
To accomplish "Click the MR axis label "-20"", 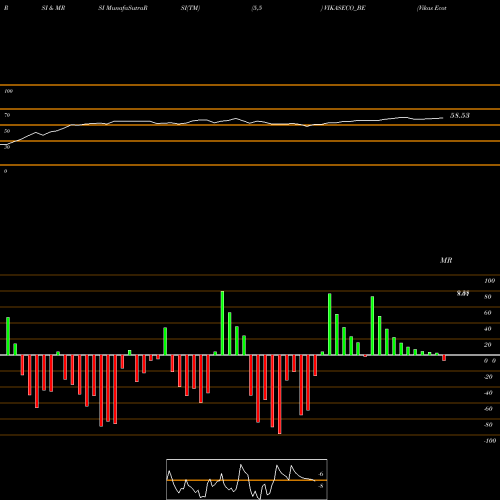I will [x=488, y=377].
